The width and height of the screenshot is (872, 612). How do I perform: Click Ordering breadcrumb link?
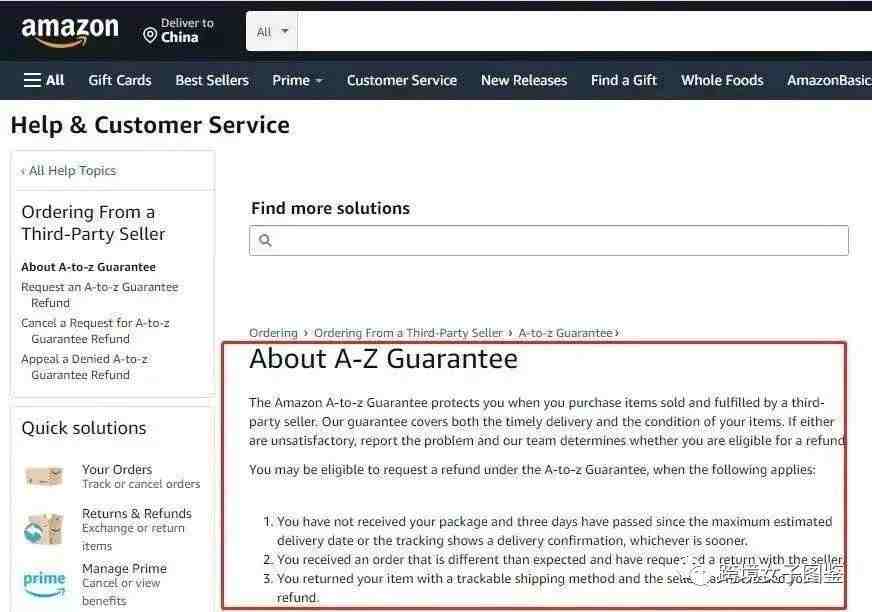tap(273, 333)
